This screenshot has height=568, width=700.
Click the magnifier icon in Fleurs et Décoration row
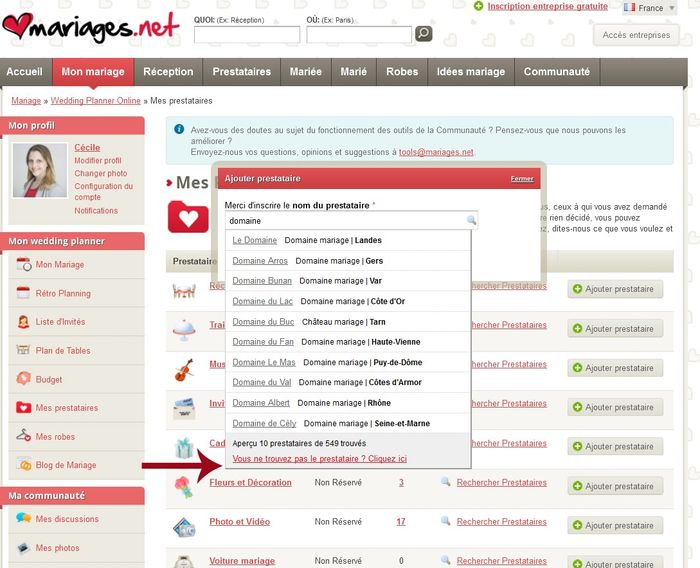[x=445, y=482]
